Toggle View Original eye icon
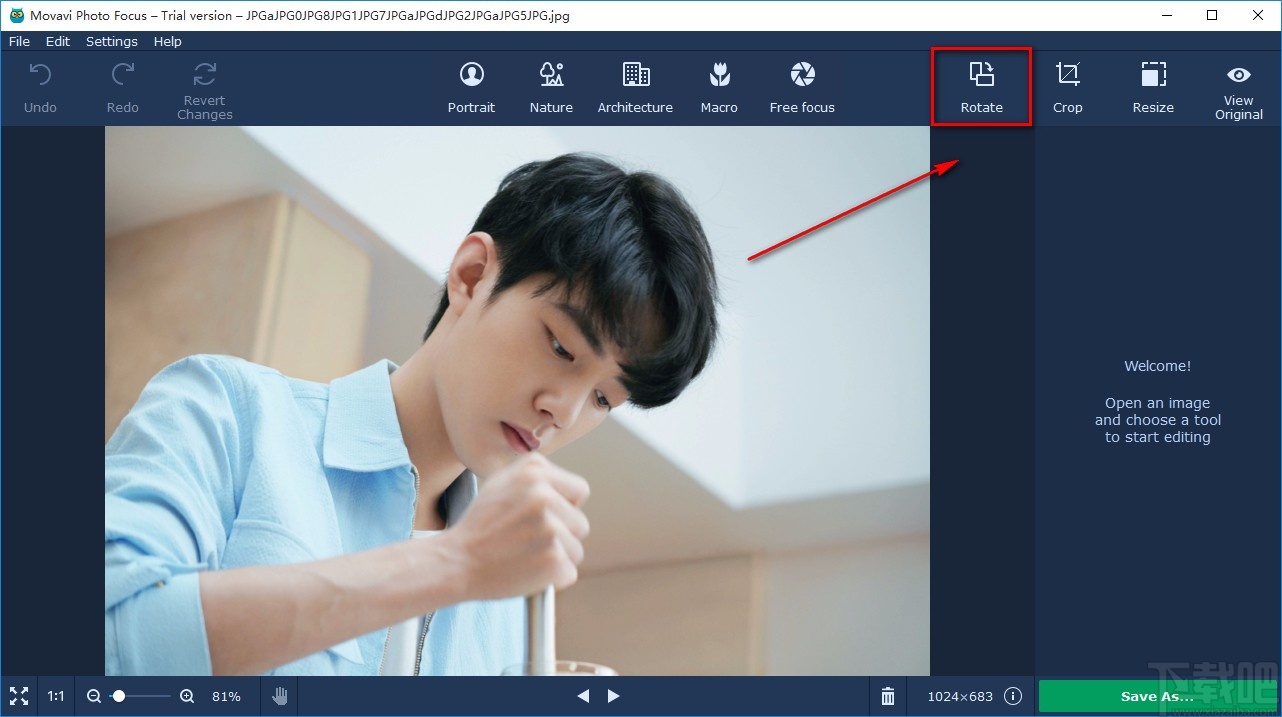The height and width of the screenshot is (717, 1282). 1238,76
